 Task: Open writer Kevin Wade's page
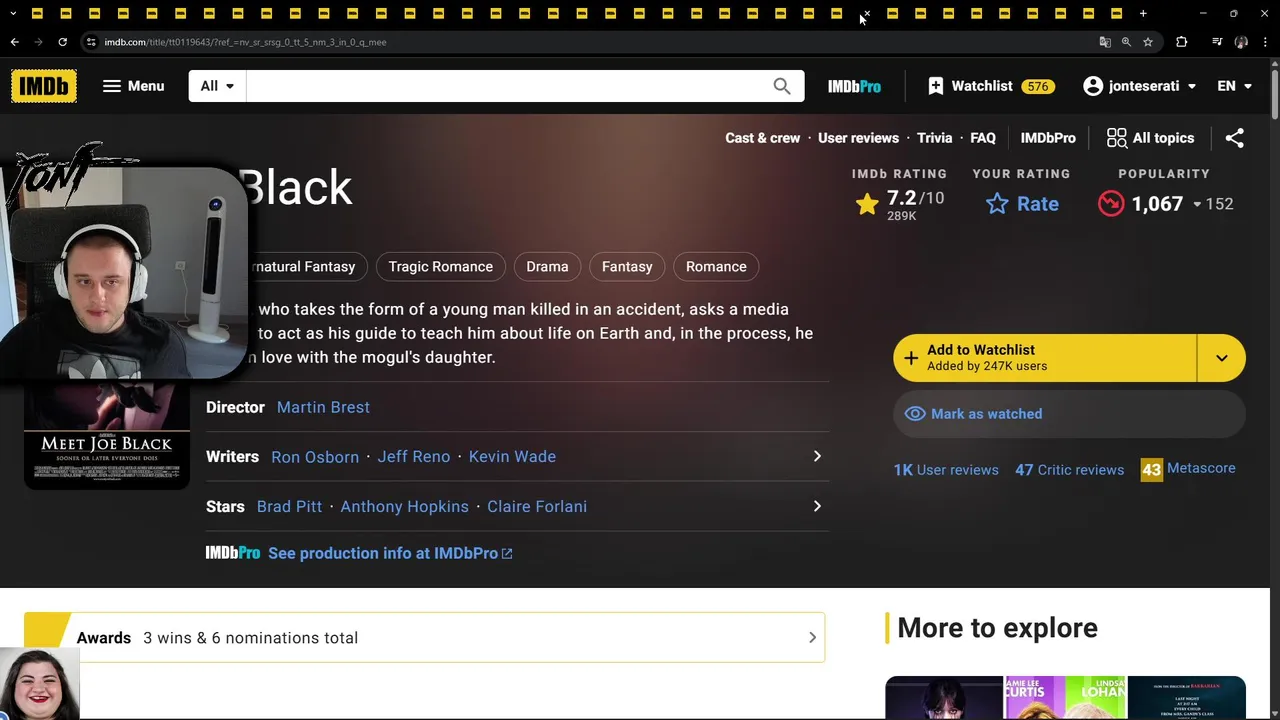(512, 457)
